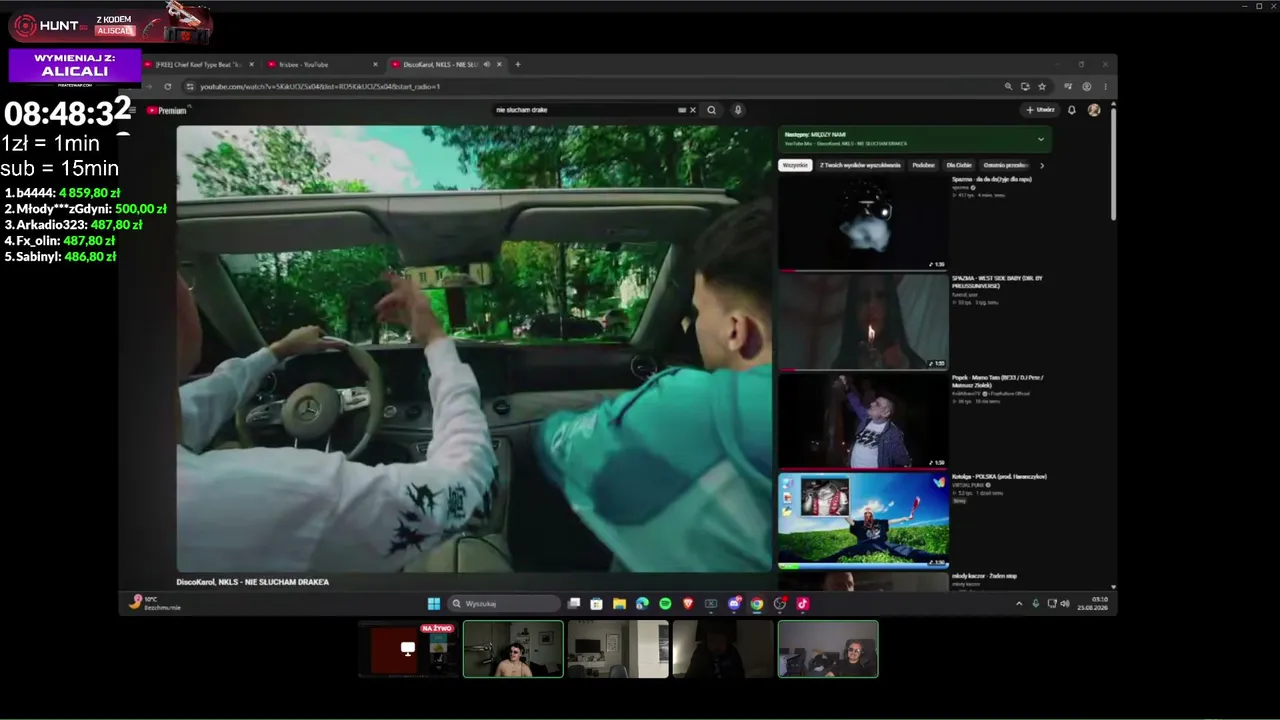
Task: Open the 'Kotolga - POLSKA' title link
Action: [x=999, y=476]
